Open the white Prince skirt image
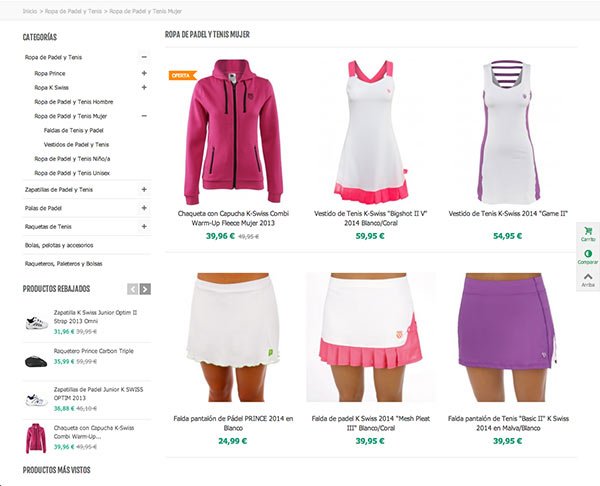Screen dimensions: 600x486 click(233, 337)
